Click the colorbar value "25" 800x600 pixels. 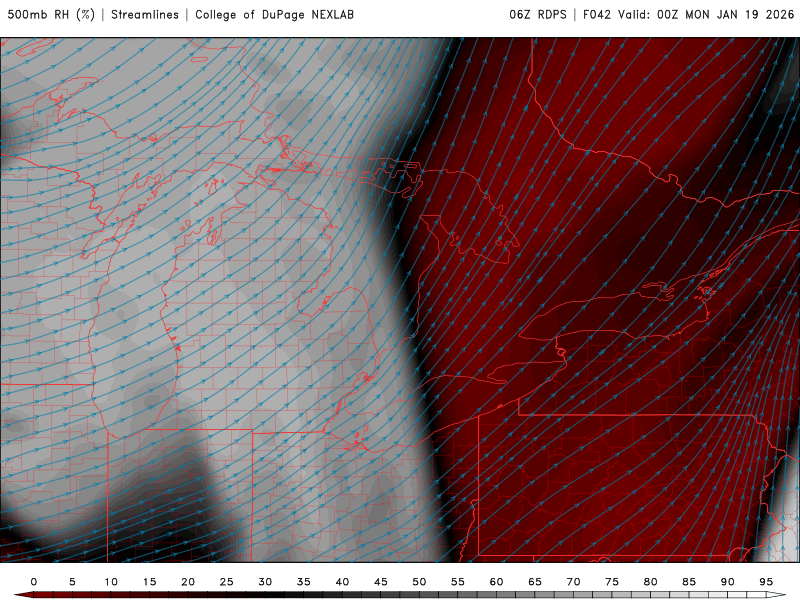point(227,582)
